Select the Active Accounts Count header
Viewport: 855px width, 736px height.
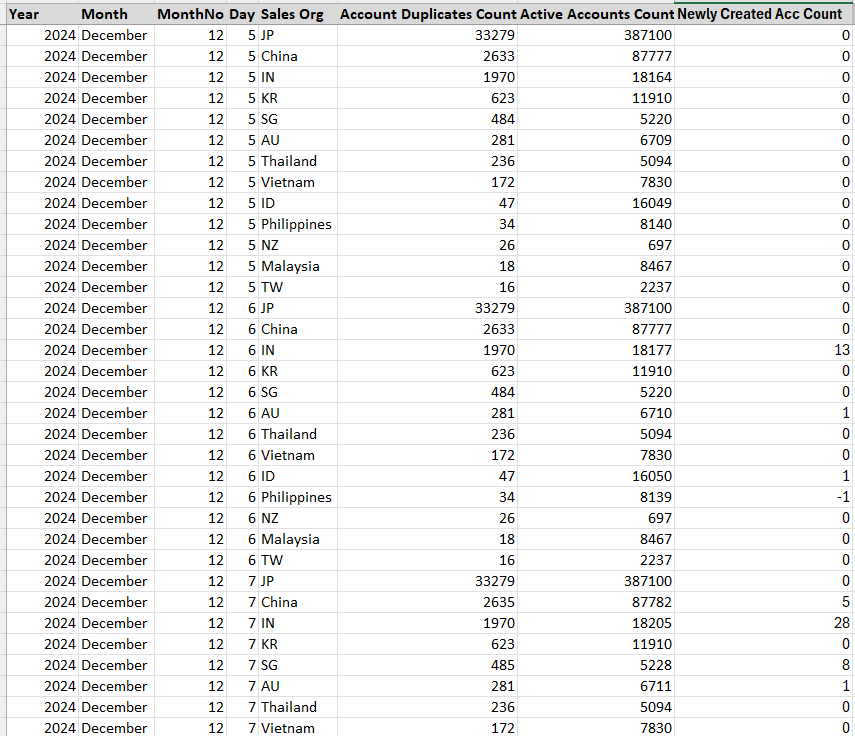click(x=596, y=14)
